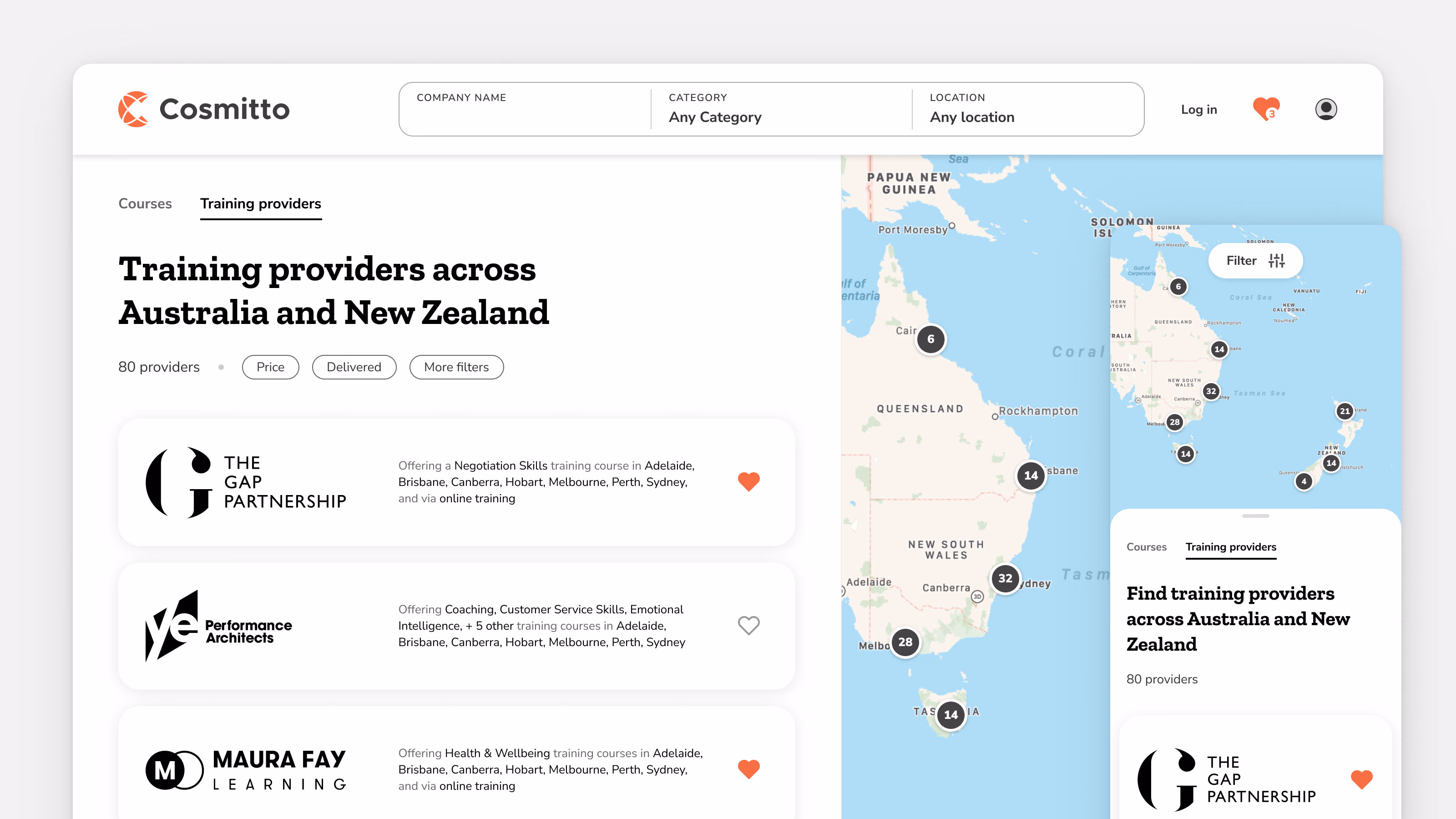Viewport: 1456px width, 819px height.
Task: Select the Cairns map marker showing 6 providers
Action: tap(930, 339)
